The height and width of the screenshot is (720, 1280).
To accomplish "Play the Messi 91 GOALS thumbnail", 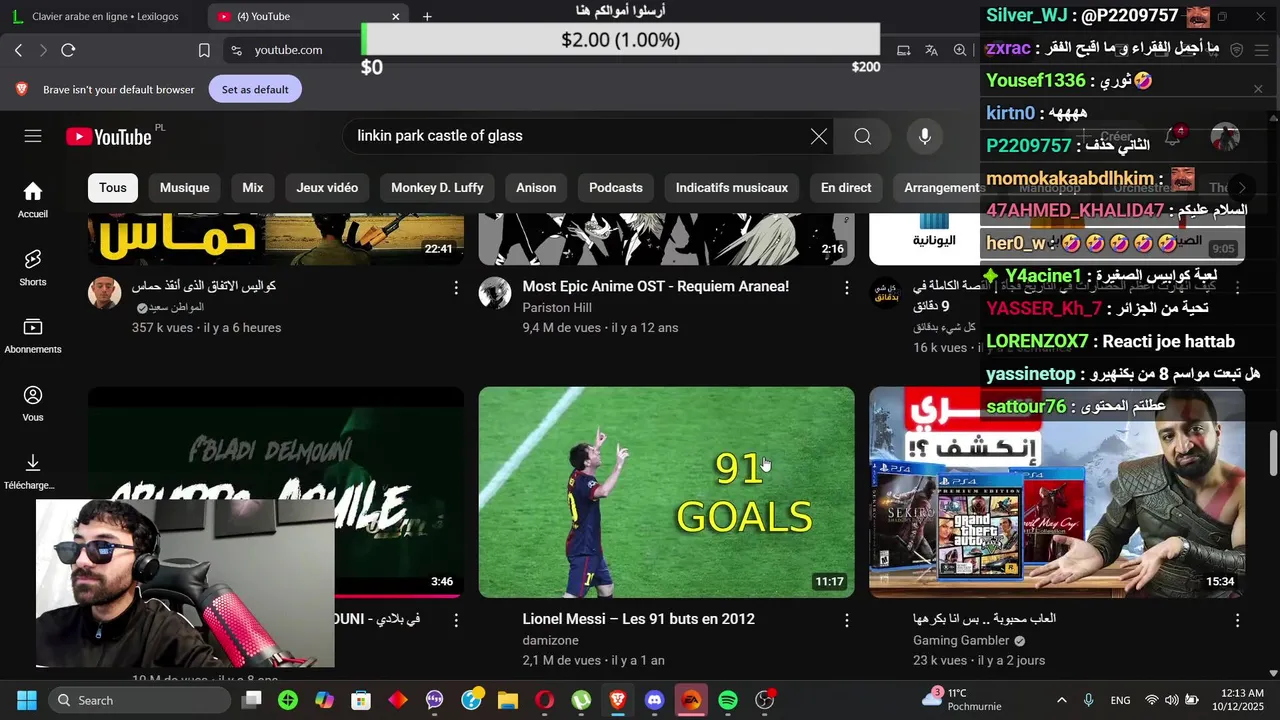I will point(666,492).
